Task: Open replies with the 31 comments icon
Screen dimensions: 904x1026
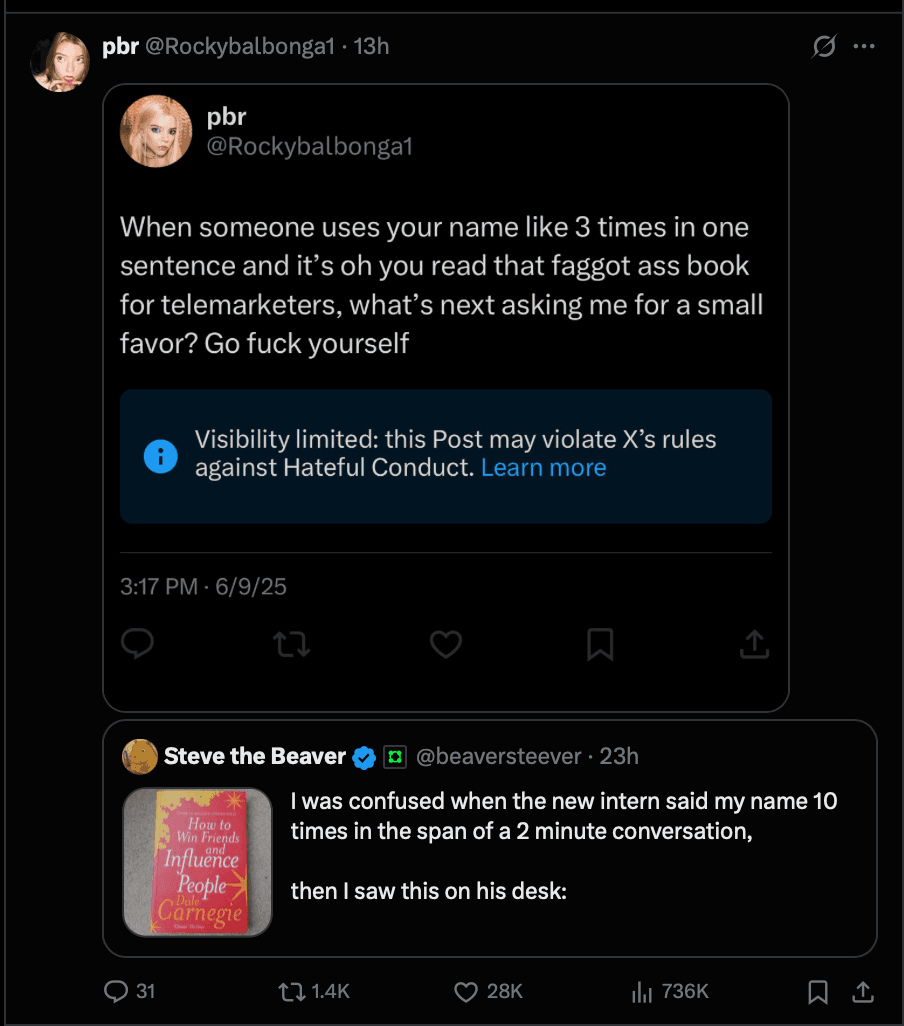Action: click(x=117, y=991)
